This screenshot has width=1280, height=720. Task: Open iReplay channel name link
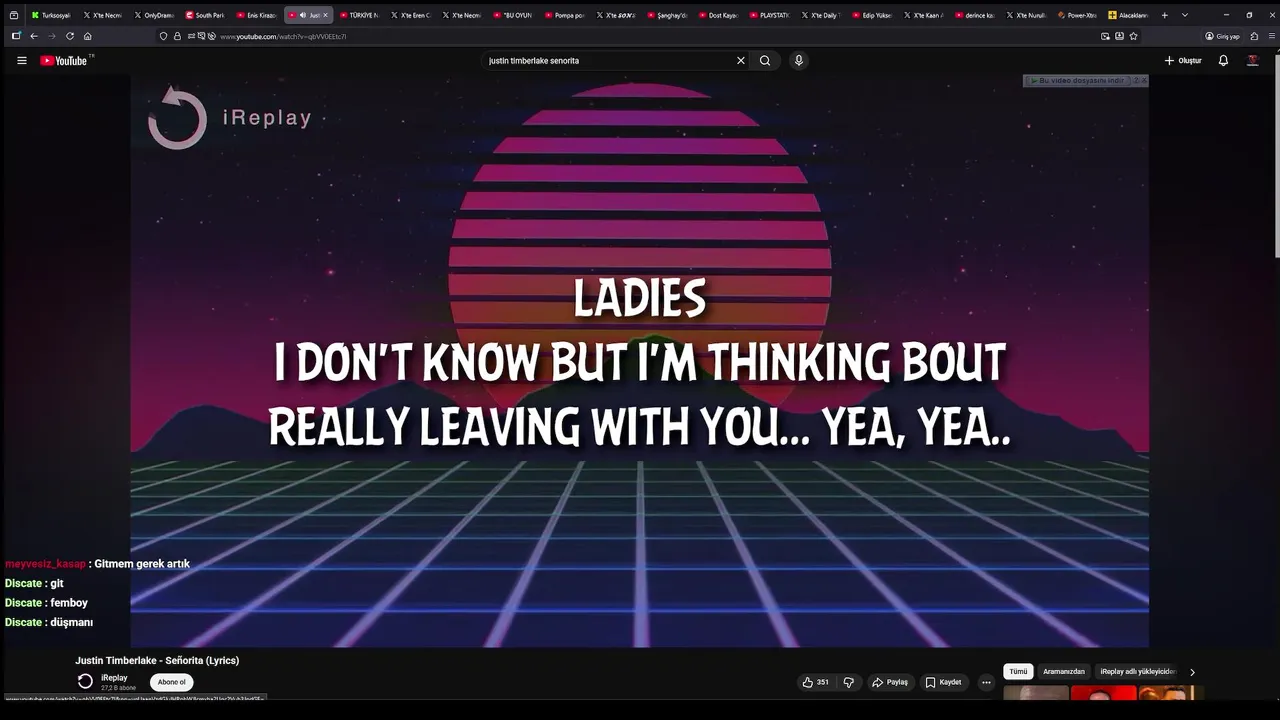[x=114, y=678]
